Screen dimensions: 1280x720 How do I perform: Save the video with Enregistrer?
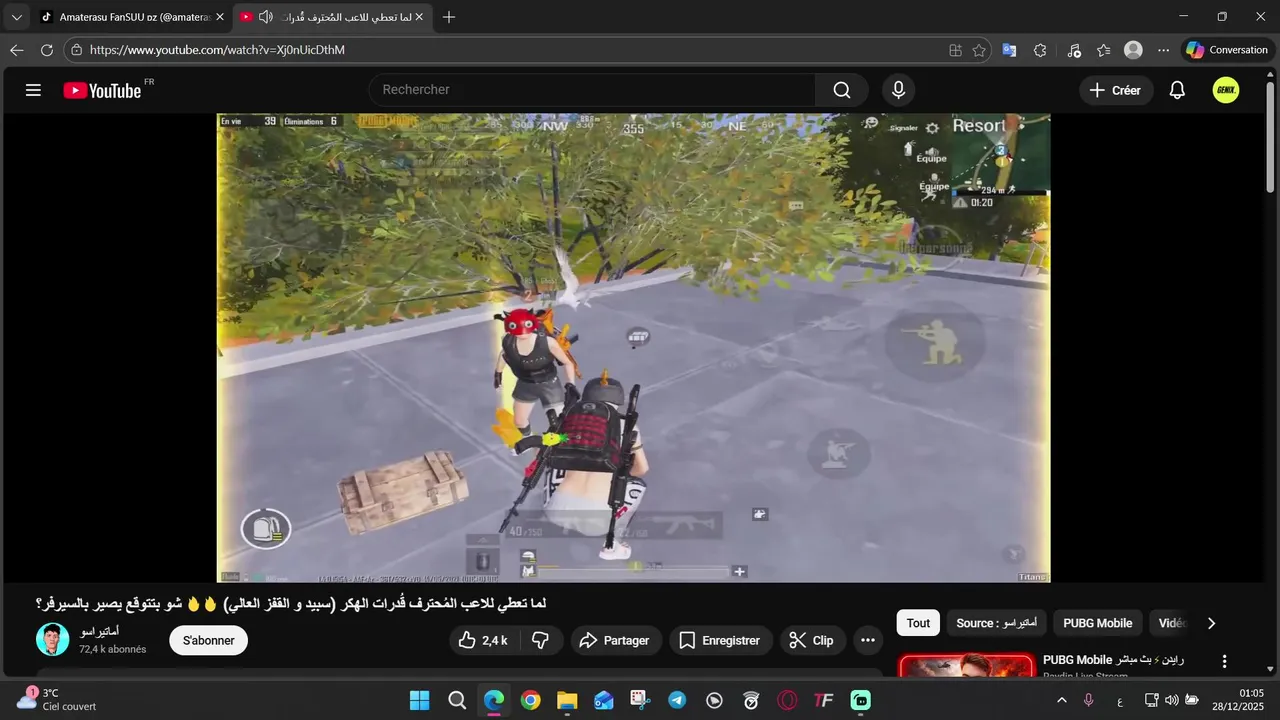click(x=720, y=640)
